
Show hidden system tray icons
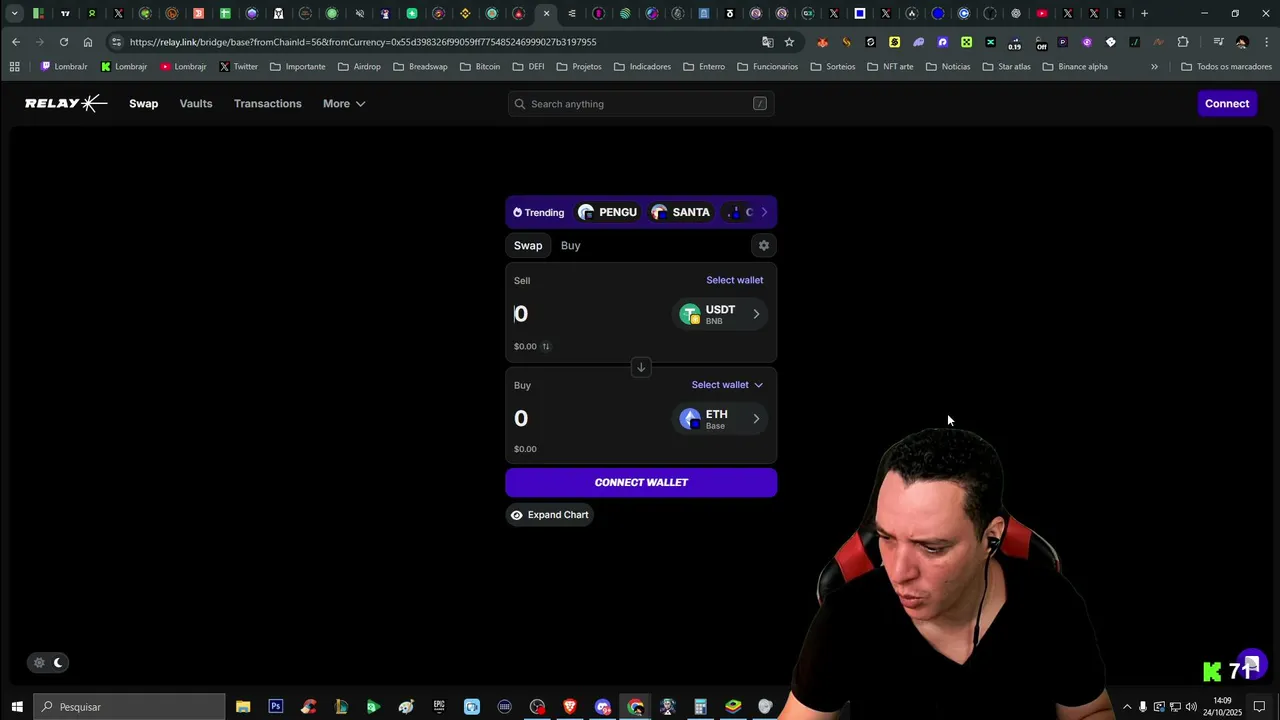click(1127, 707)
